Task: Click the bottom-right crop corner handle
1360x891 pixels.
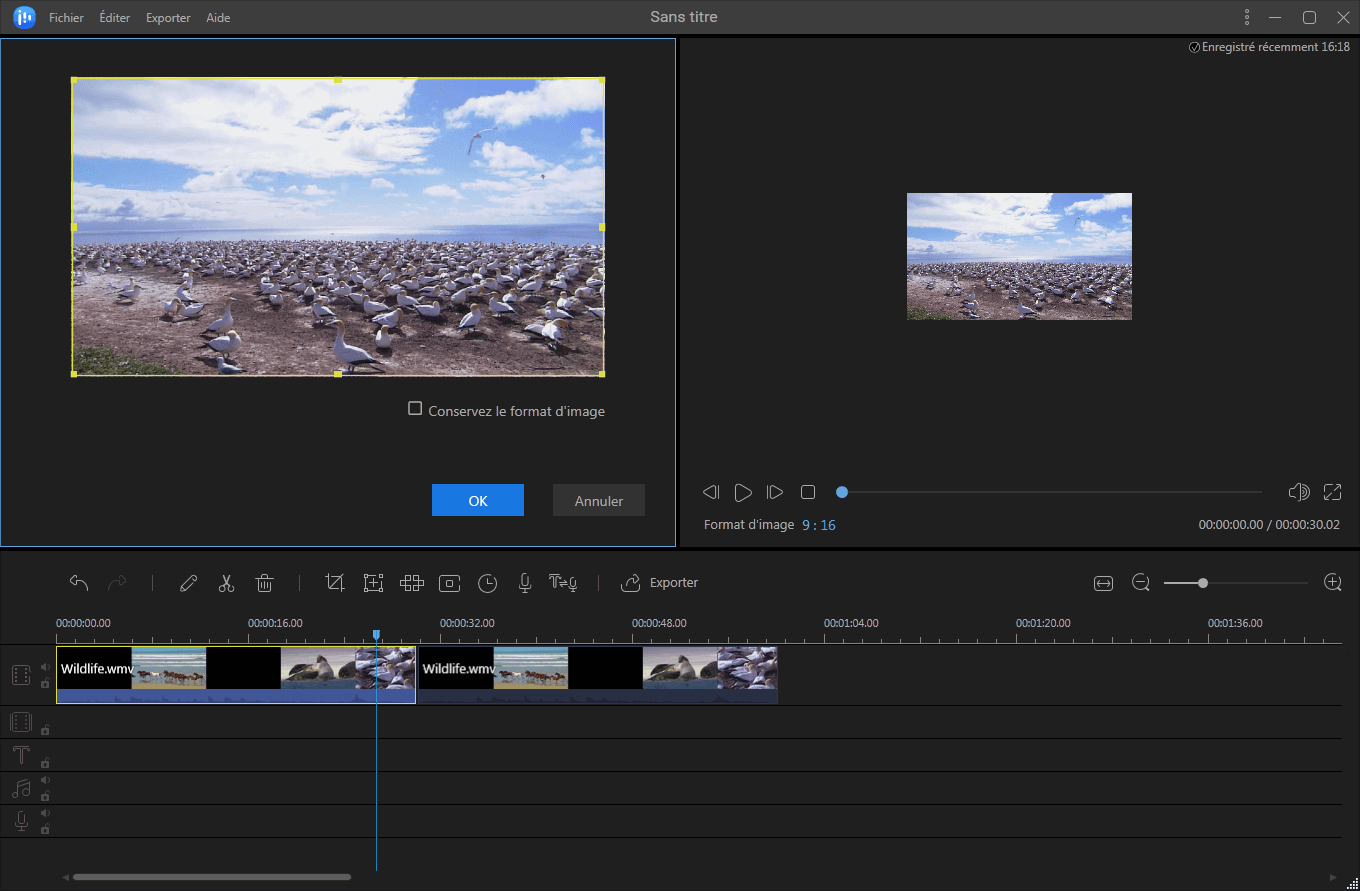Action: click(602, 374)
